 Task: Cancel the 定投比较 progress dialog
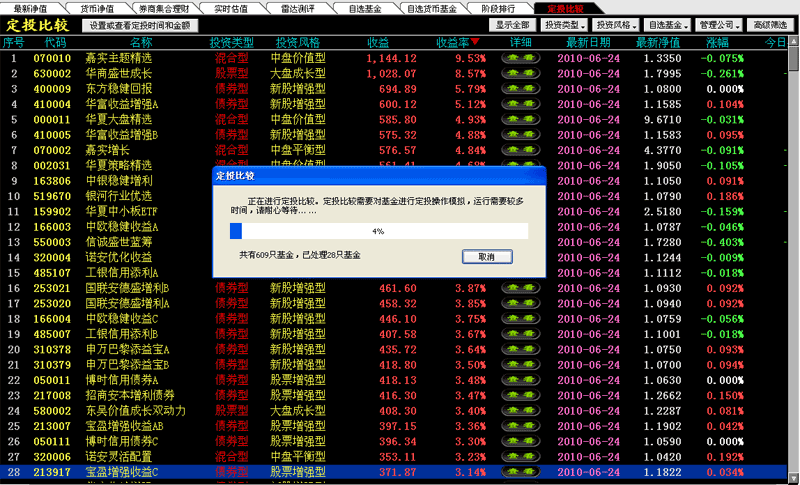click(x=487, y=257)
